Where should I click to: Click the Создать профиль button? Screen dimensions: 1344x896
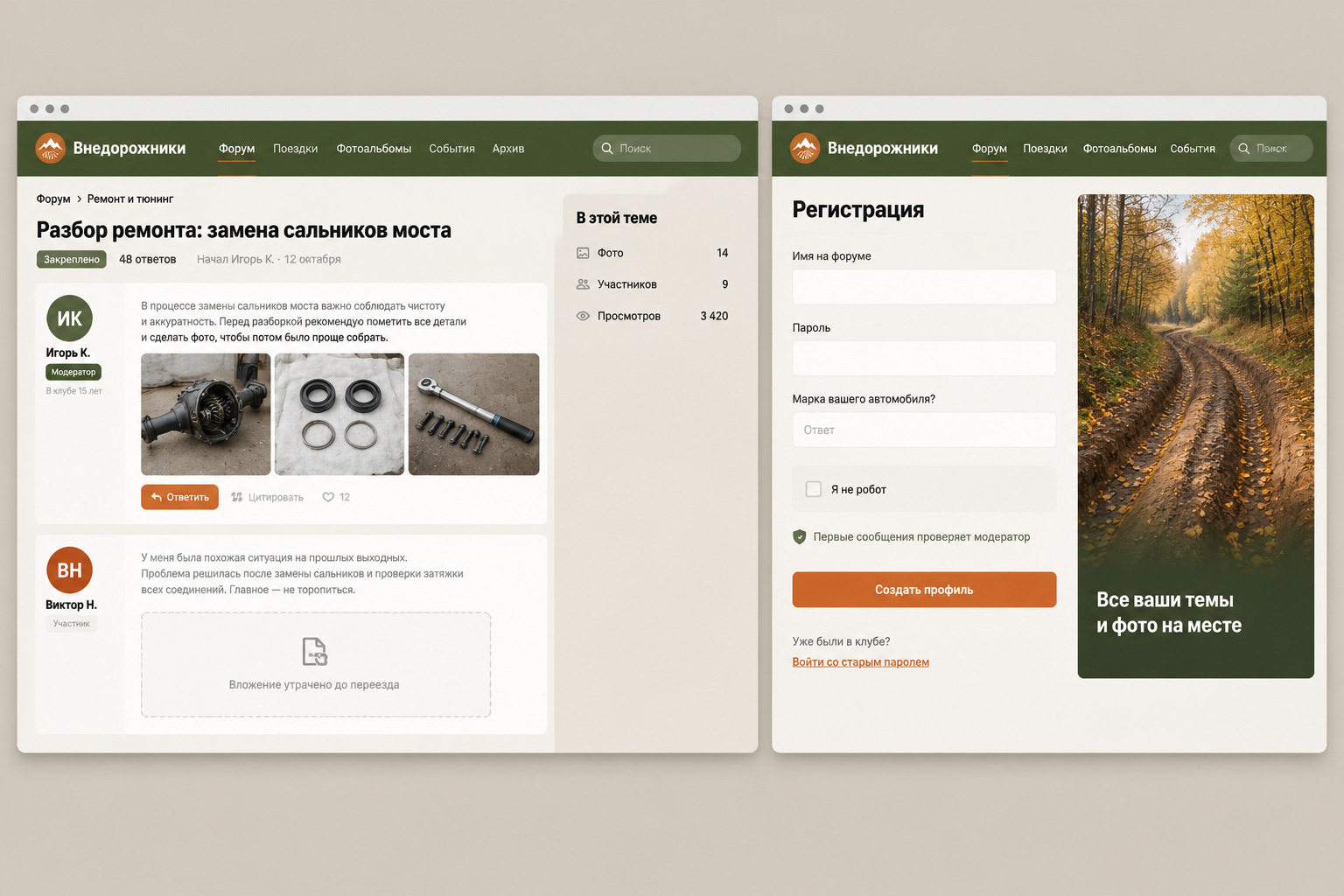pyautogui.click(x=924, y=590)
